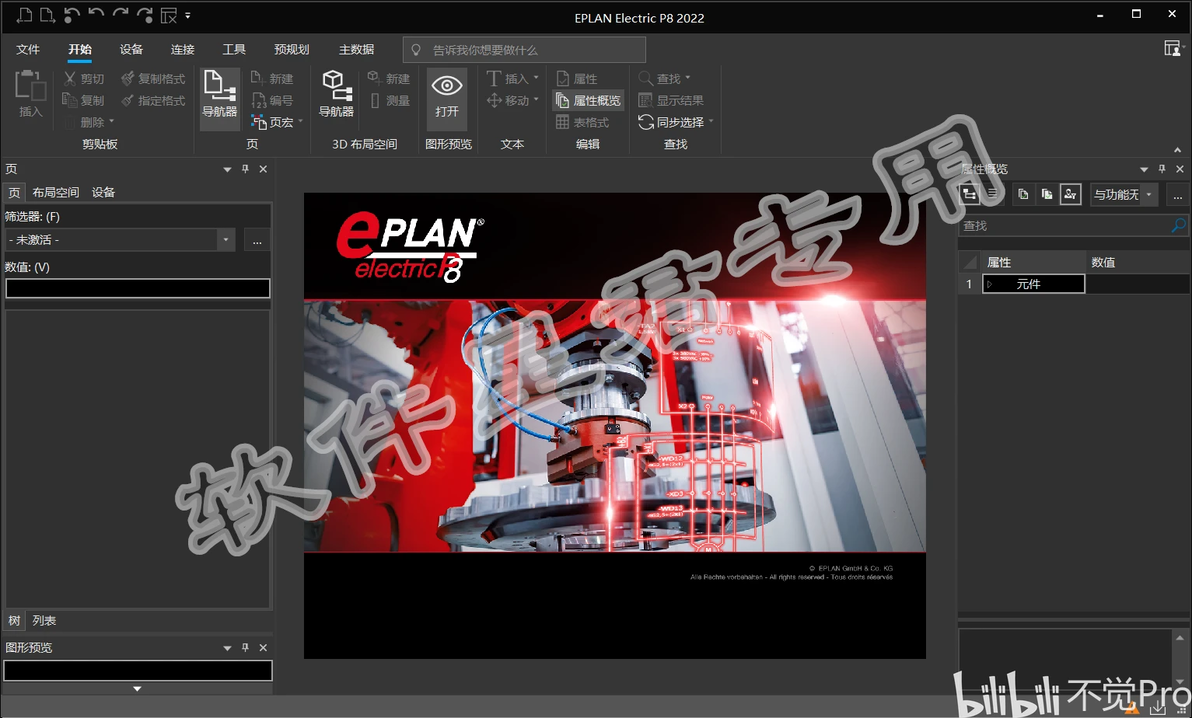This screenshot has width=1192, height=718.
Task: Close the 图形预览 panel
Action: [x=263, y=647]
